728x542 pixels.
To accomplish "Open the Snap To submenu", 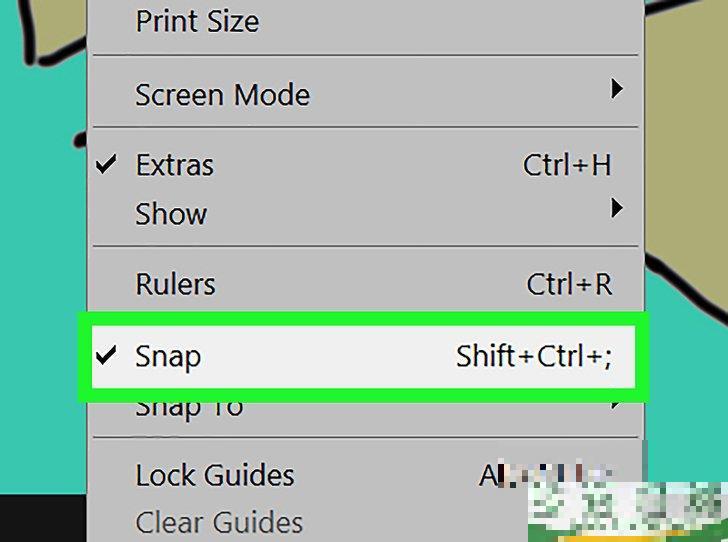I will (189, 410).
